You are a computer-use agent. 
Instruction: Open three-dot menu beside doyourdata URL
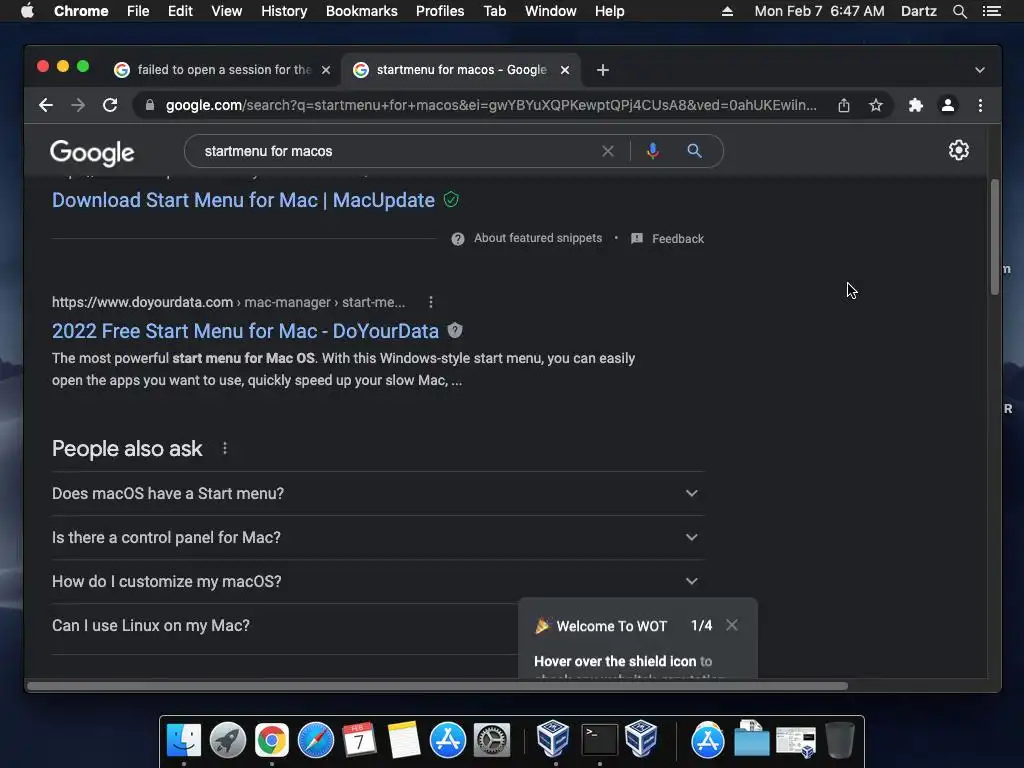tap(430, 302)
